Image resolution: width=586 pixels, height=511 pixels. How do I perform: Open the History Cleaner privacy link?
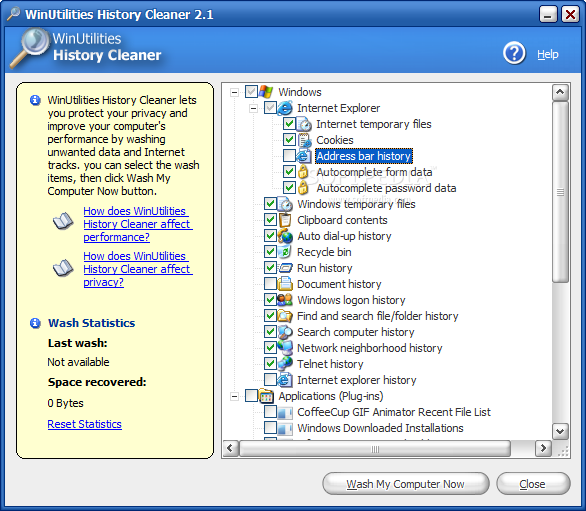point(138,269)
